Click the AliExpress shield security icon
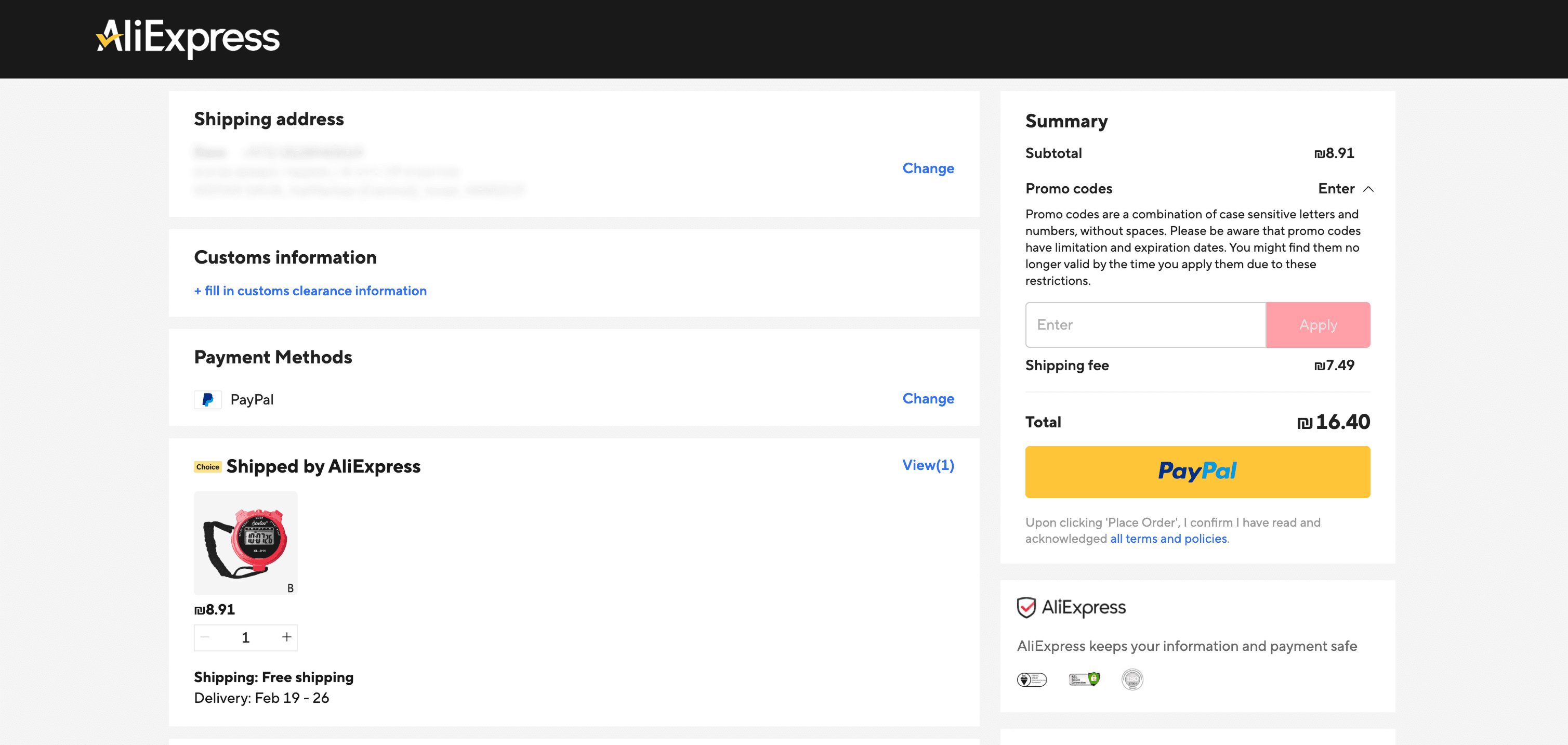Screen dimensions: 1568x745 pyautogui.click(x=1026, y=607)
